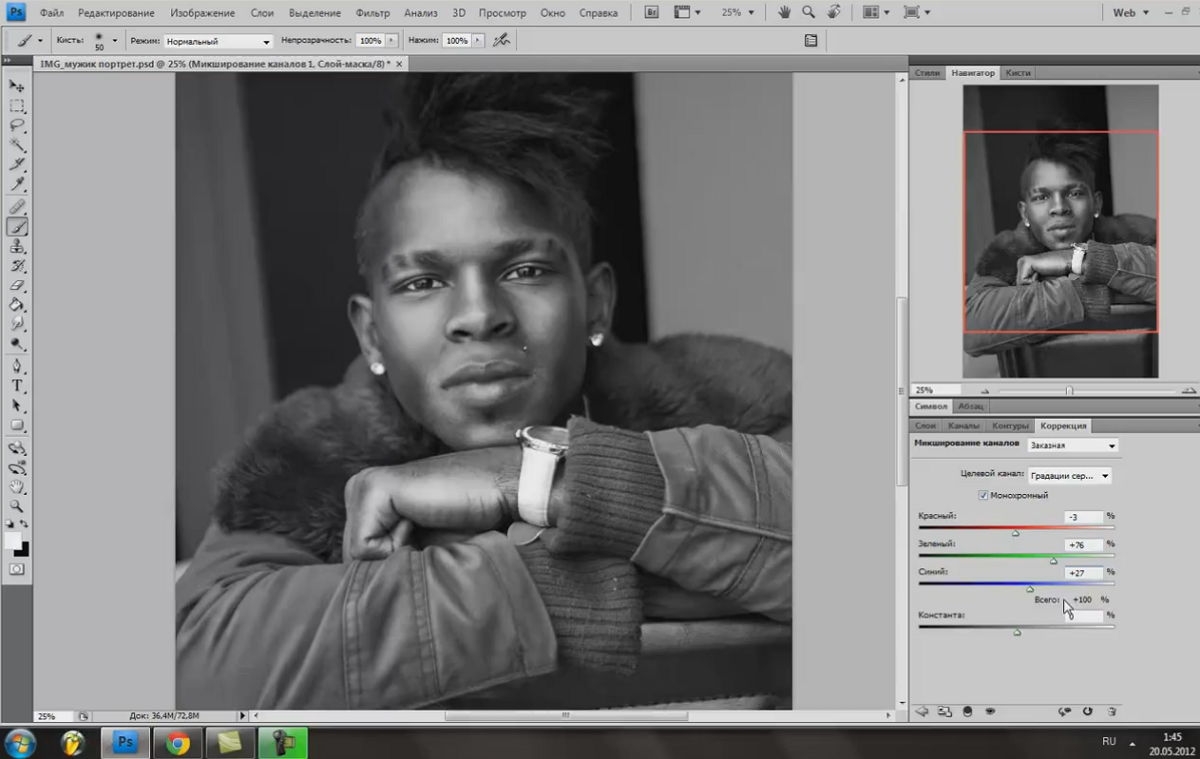Click the Zoom magnifier in application bar

pyautogui.click(x=808, y=13)
